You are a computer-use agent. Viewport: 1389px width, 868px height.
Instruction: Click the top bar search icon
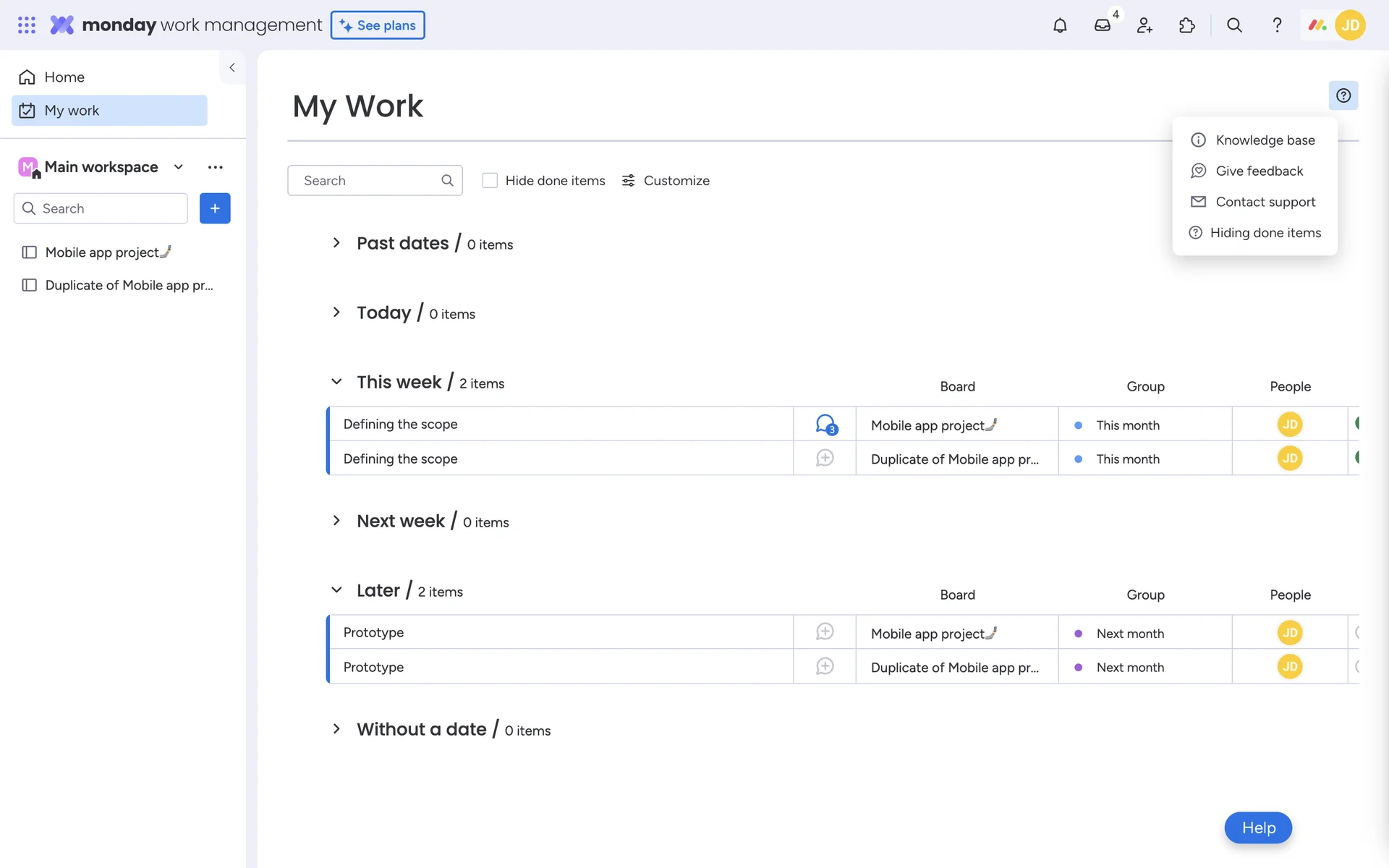click(x=1234, y=25)
